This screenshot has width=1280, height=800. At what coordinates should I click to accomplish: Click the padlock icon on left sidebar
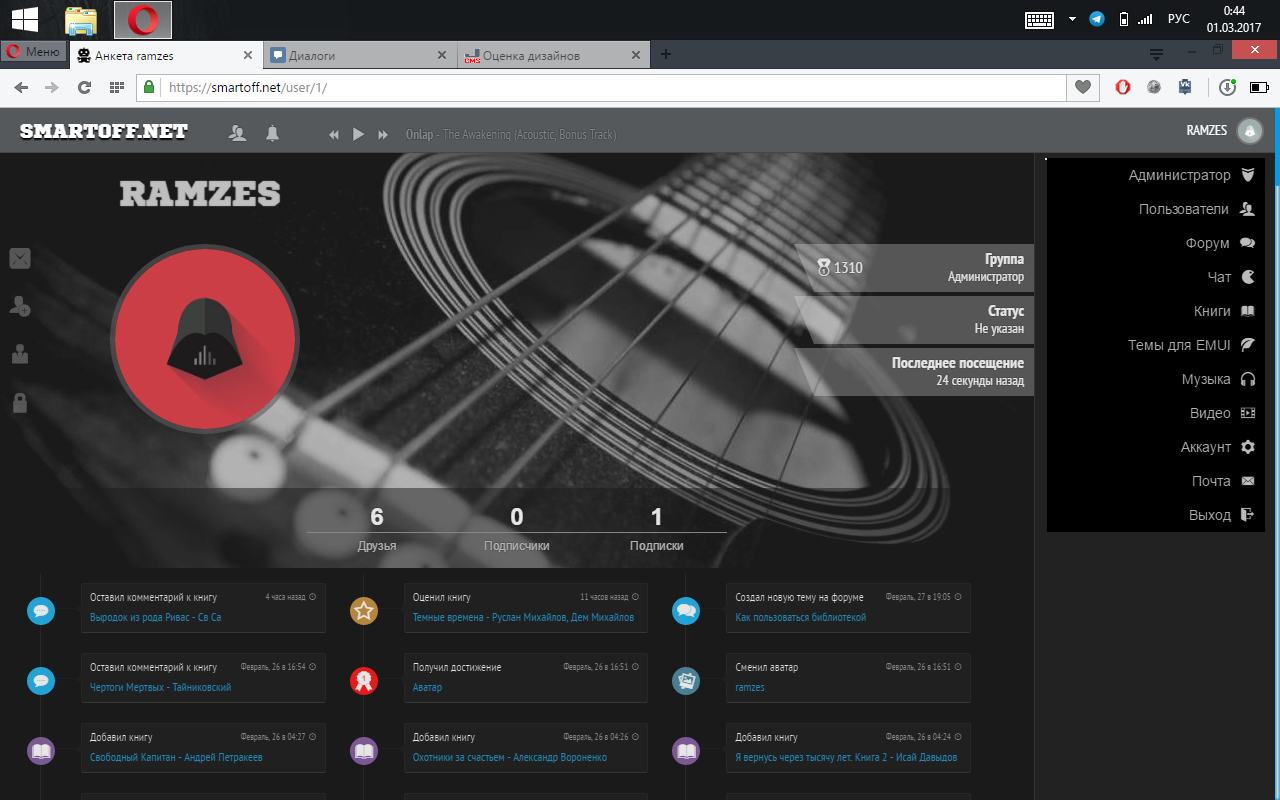(20, 402)
